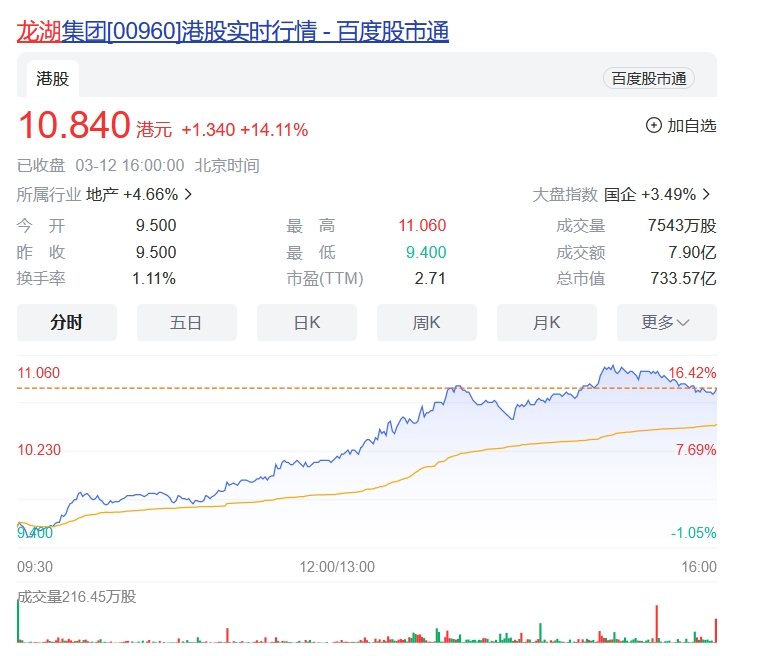This screenshot has height=656, width=759.
Task: Click the 16.42% chart axis label
Action: [692, 373]
